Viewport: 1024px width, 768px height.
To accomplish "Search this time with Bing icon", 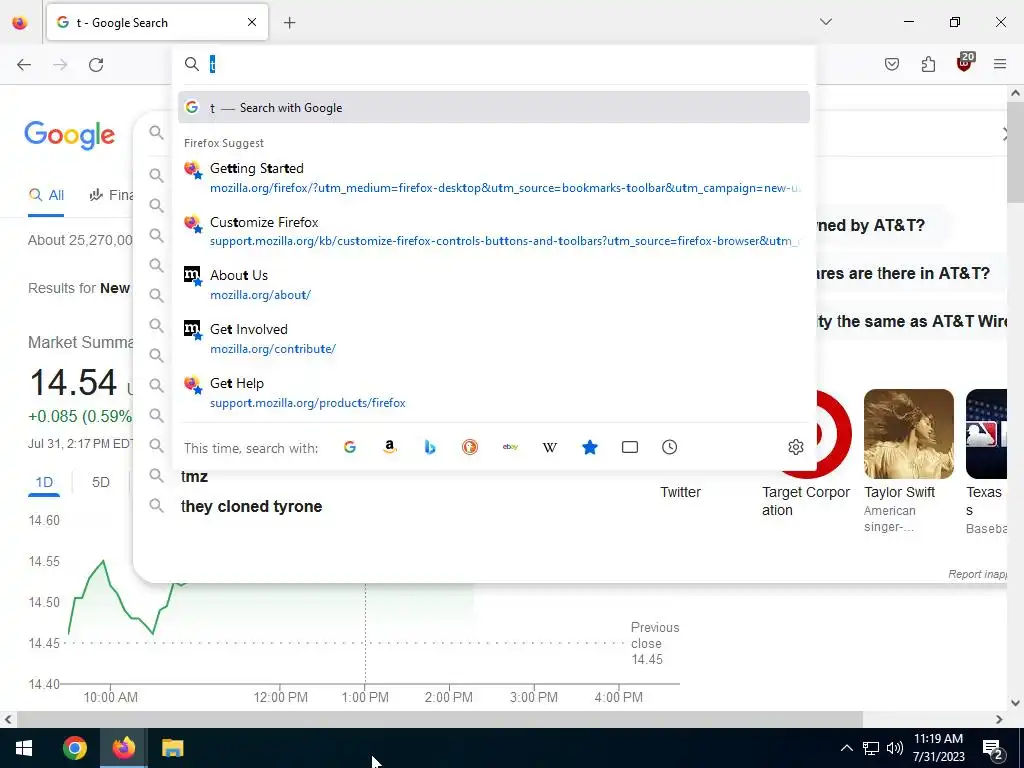I will pyautogui.click(x=430, y=447).
